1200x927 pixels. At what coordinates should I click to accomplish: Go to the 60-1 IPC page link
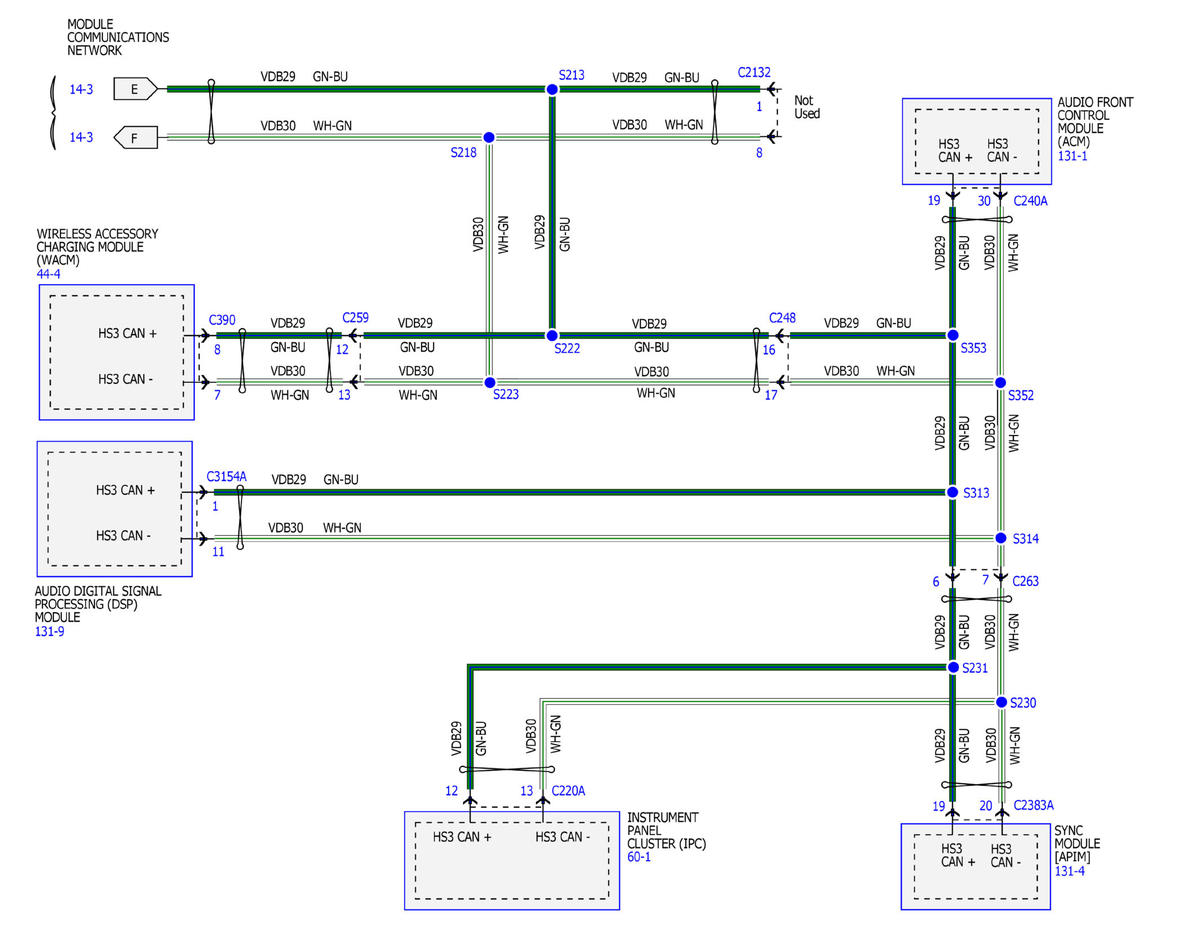point(637,857)
